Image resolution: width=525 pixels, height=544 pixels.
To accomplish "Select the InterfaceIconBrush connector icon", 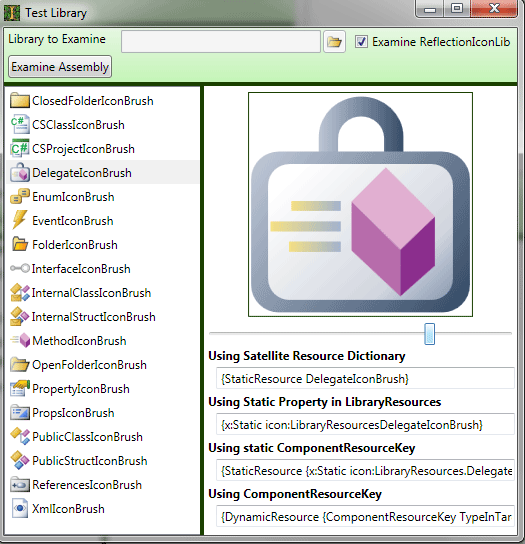I will [x=20, y=269].
